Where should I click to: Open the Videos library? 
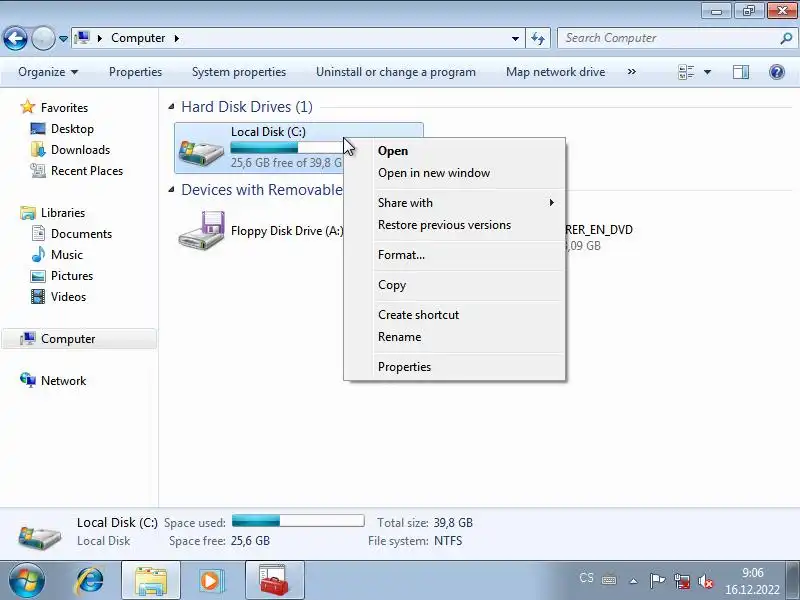click(x=68, y=296)
